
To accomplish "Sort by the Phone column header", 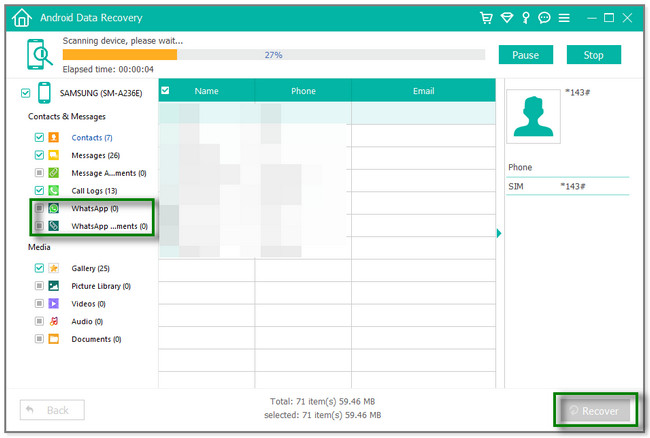I will 303,91.
